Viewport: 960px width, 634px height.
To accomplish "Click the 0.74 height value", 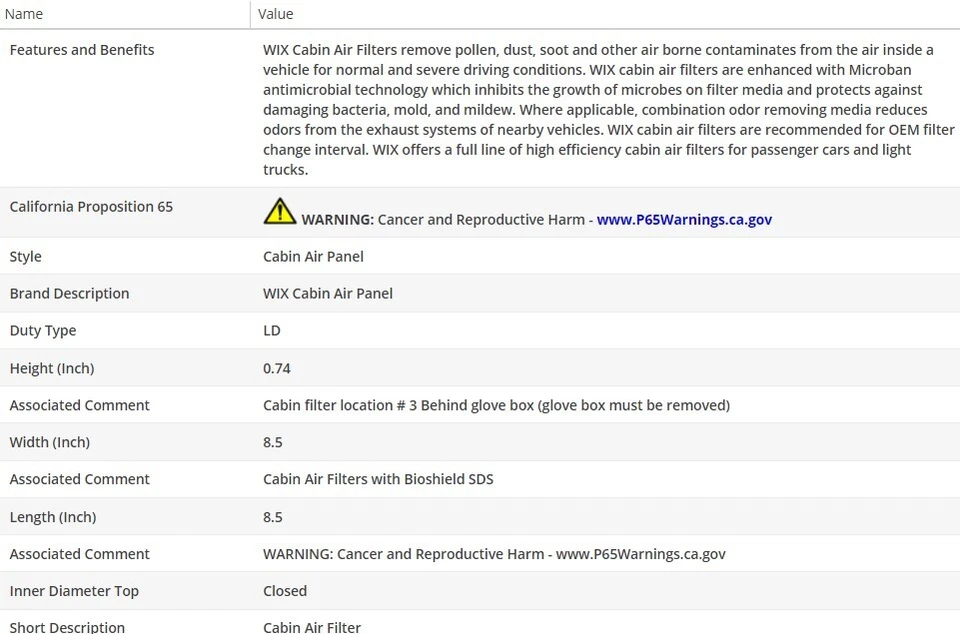I will [277, 368].
